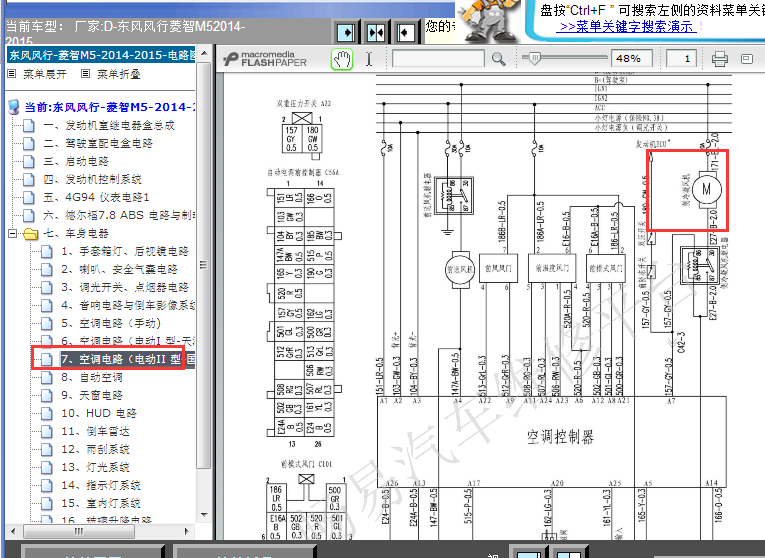The width and height of the screenshot is (765, 558).
Task: Open 四、发动机控制系统 in the tree
Action: click(93, 179)
